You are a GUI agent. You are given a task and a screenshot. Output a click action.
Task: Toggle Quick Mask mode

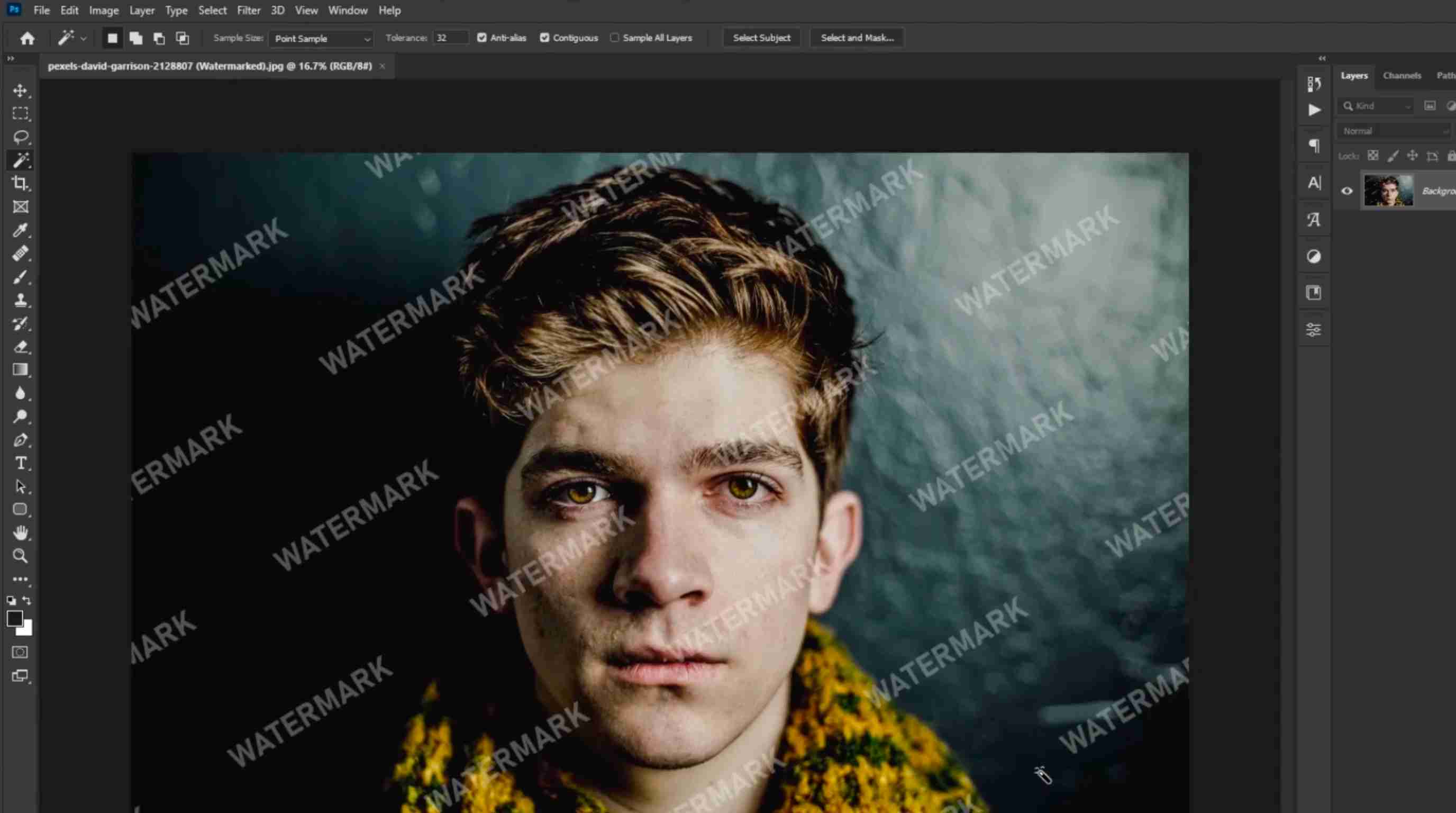pos(20,653)
